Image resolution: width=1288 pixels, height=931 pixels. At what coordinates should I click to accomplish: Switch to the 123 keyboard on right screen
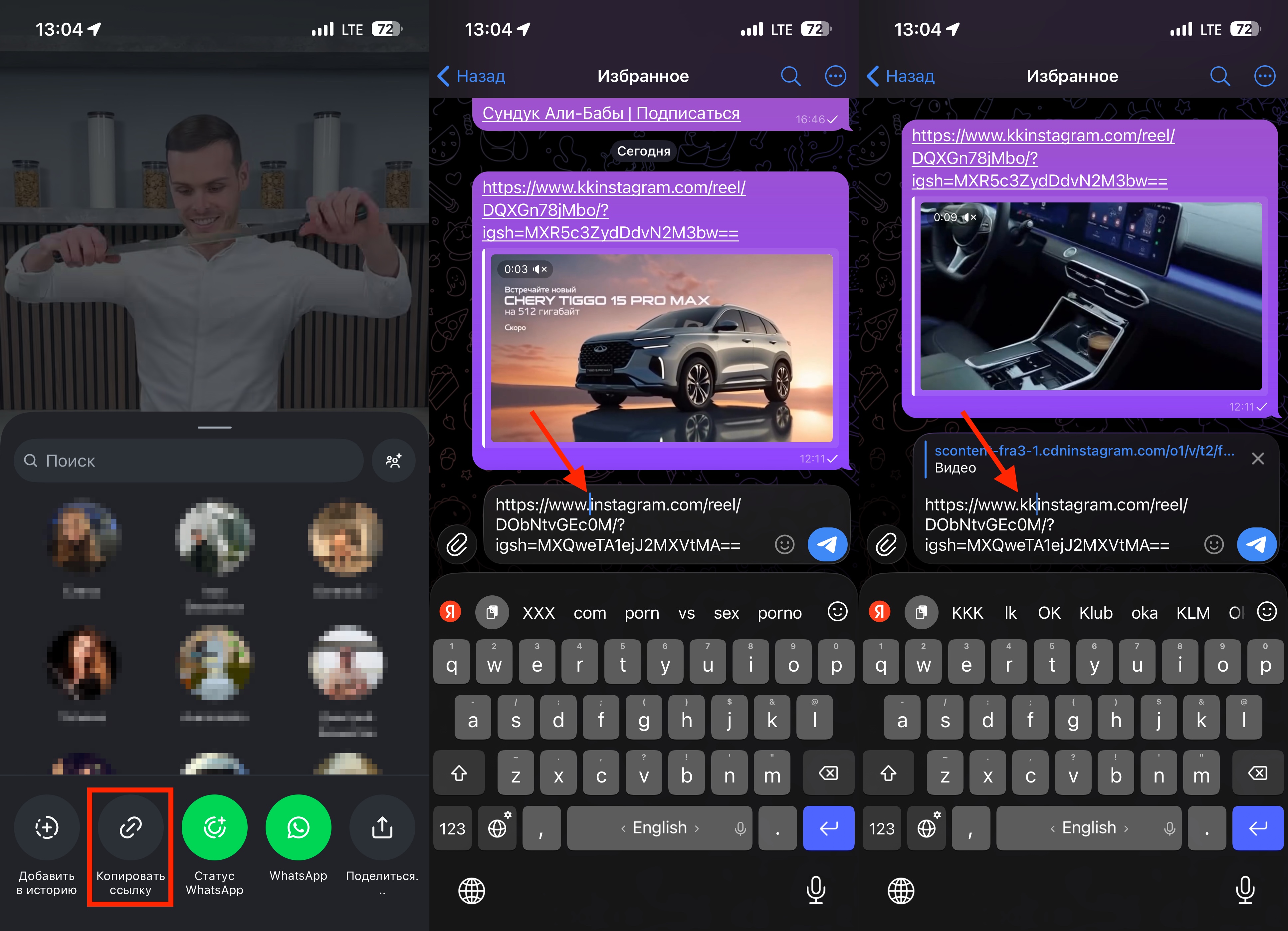pyautogui.click(x=881, y=829)
